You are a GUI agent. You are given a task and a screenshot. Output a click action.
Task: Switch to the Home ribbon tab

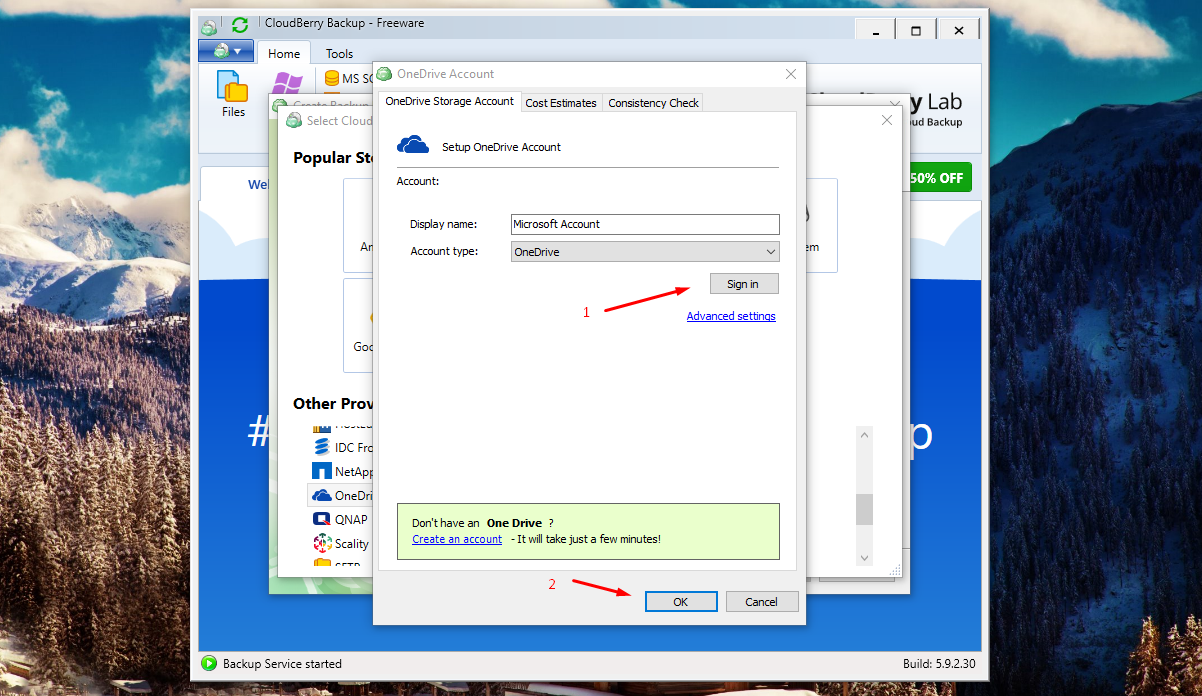[284, 54]
